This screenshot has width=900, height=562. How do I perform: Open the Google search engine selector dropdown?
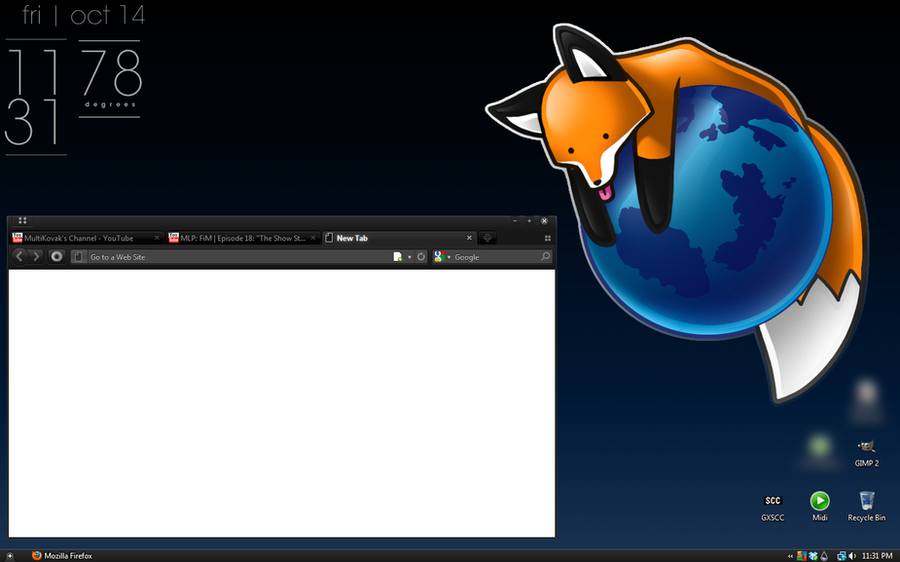coord(442,257)
